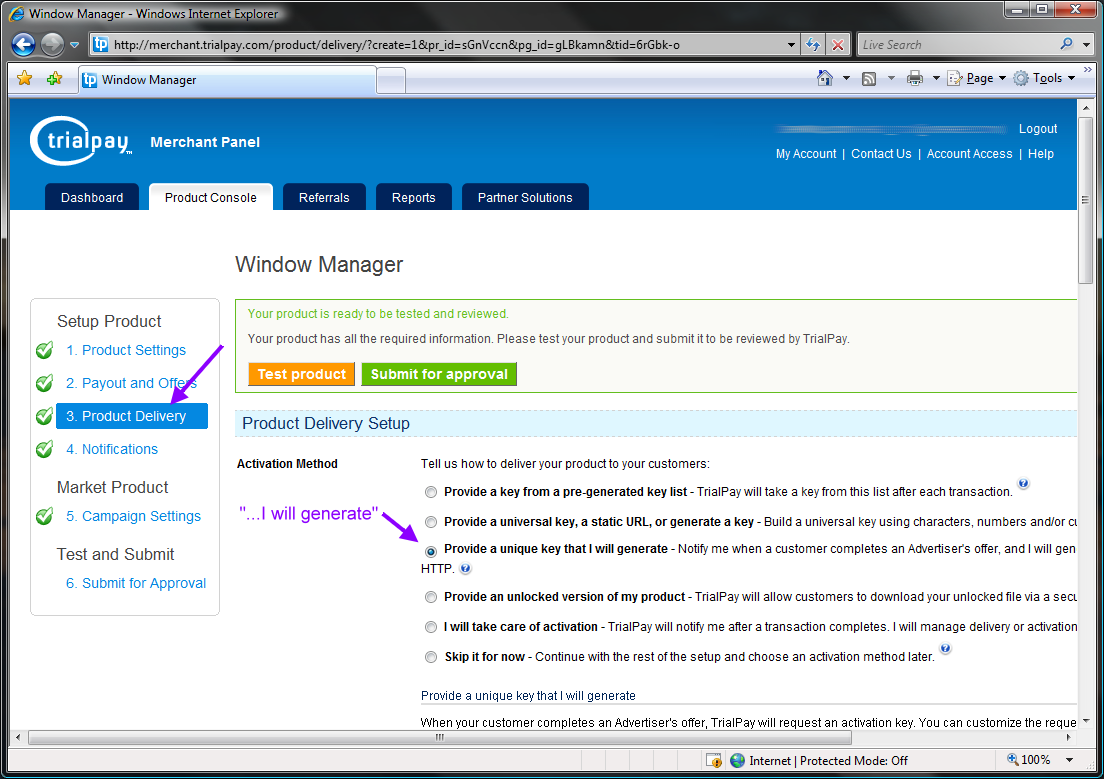Screen dimensions: 1104x779
Task: Click the Live Search input box
Action: 958,44
